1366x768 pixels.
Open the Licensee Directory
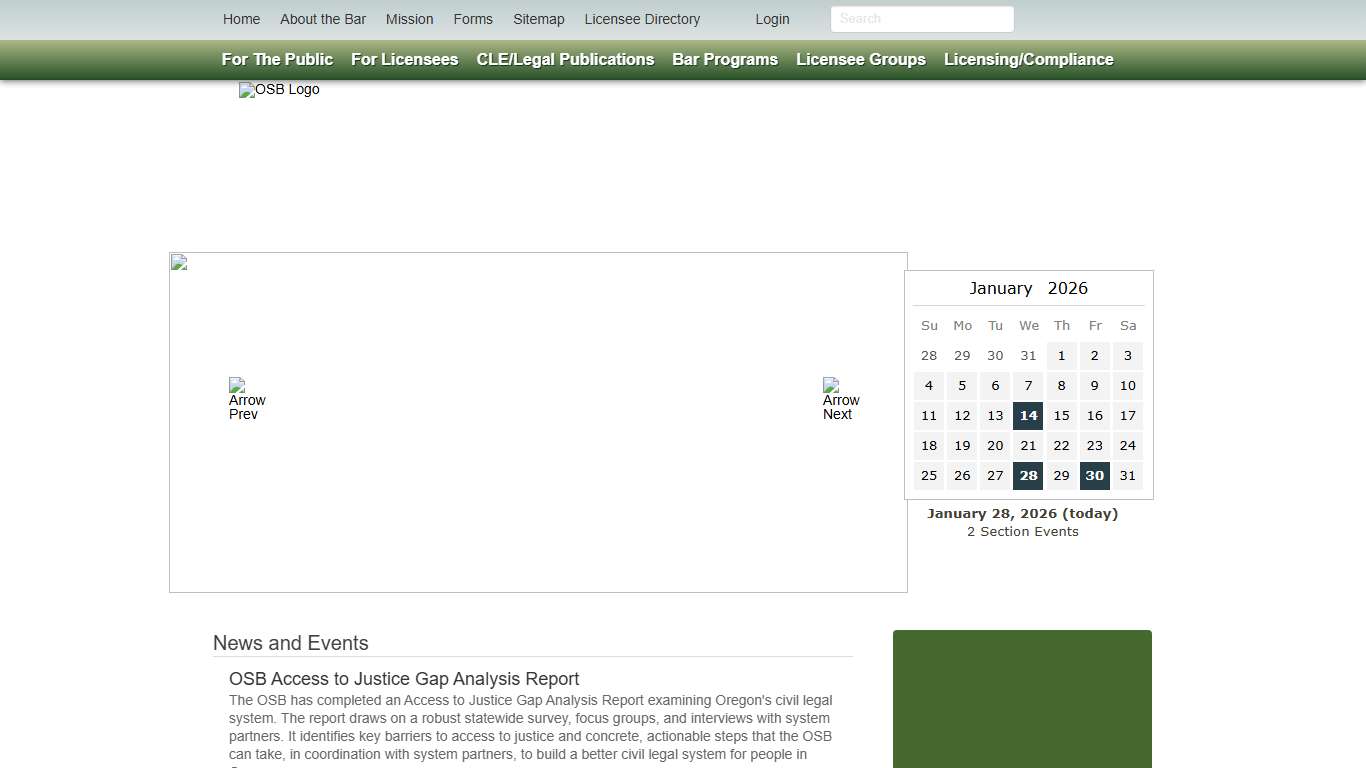(642, 19)
